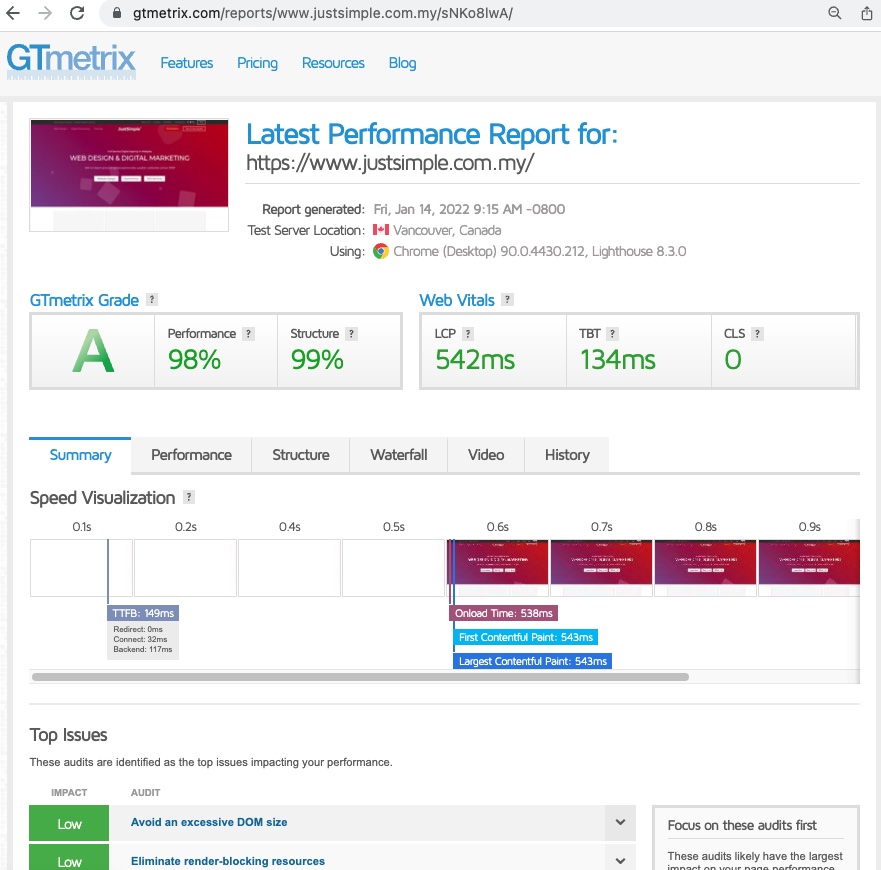Click the Largest Contentful Paint: 543ms marker
881x870 pixels.
(533, 661)
